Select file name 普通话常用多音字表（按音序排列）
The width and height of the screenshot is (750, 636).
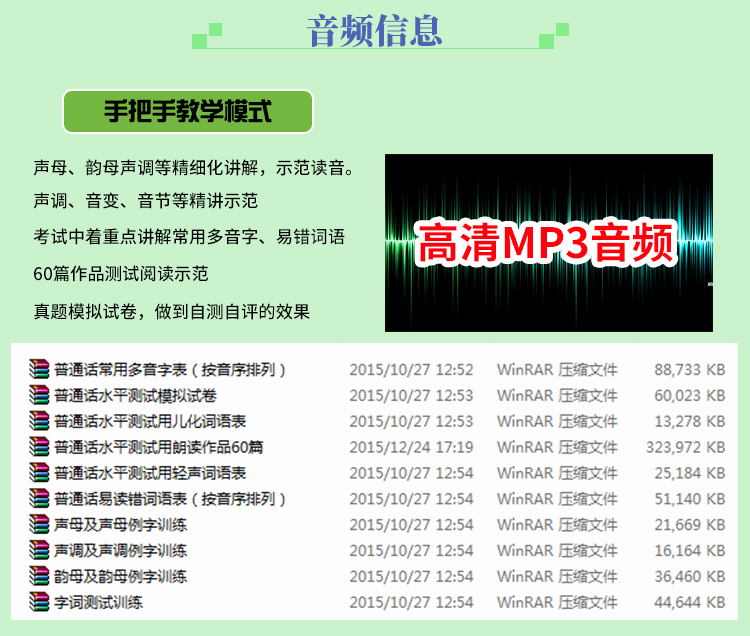click(x=170, y=370)
